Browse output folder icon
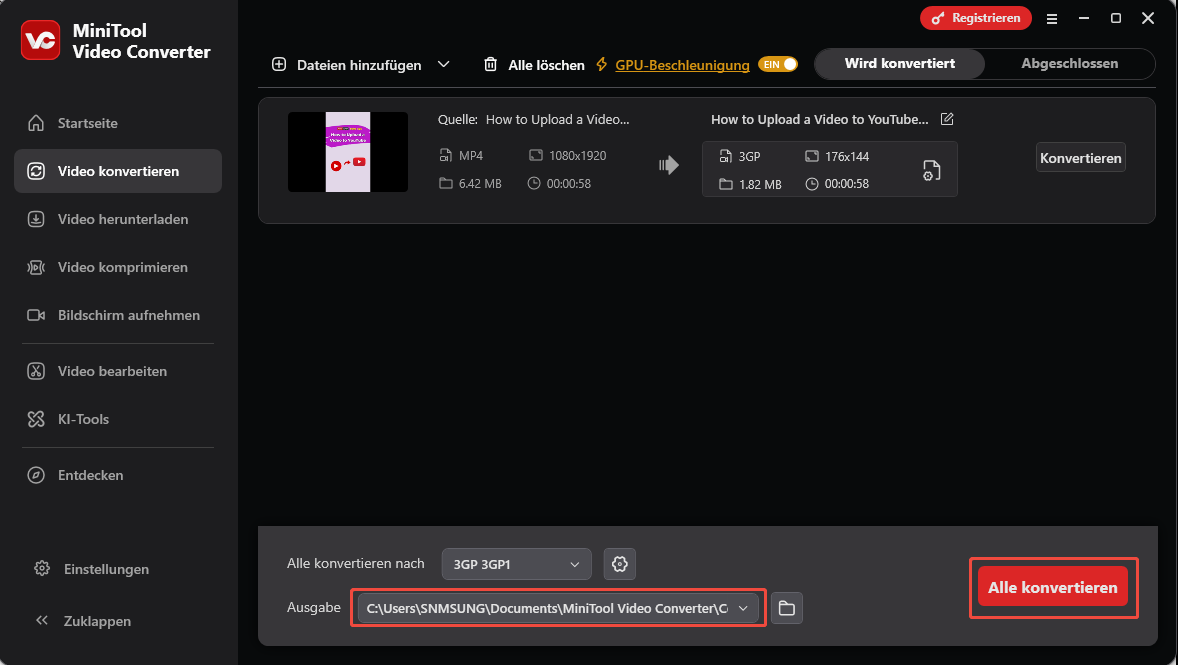The height and width of the screenshot is (665, 1178). 787,608
